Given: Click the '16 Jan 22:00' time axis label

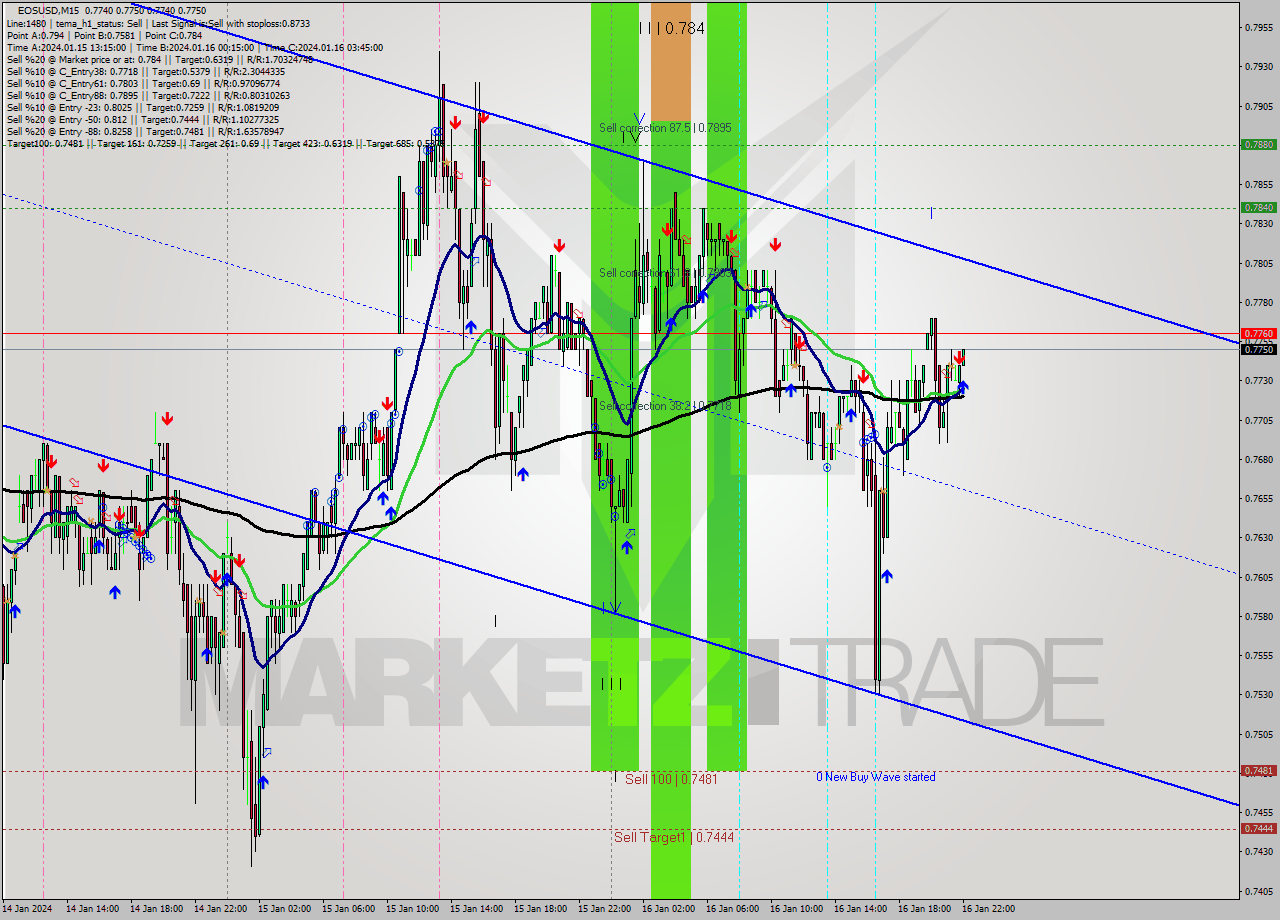Looking at the screenshot, I should coord(988,909).
